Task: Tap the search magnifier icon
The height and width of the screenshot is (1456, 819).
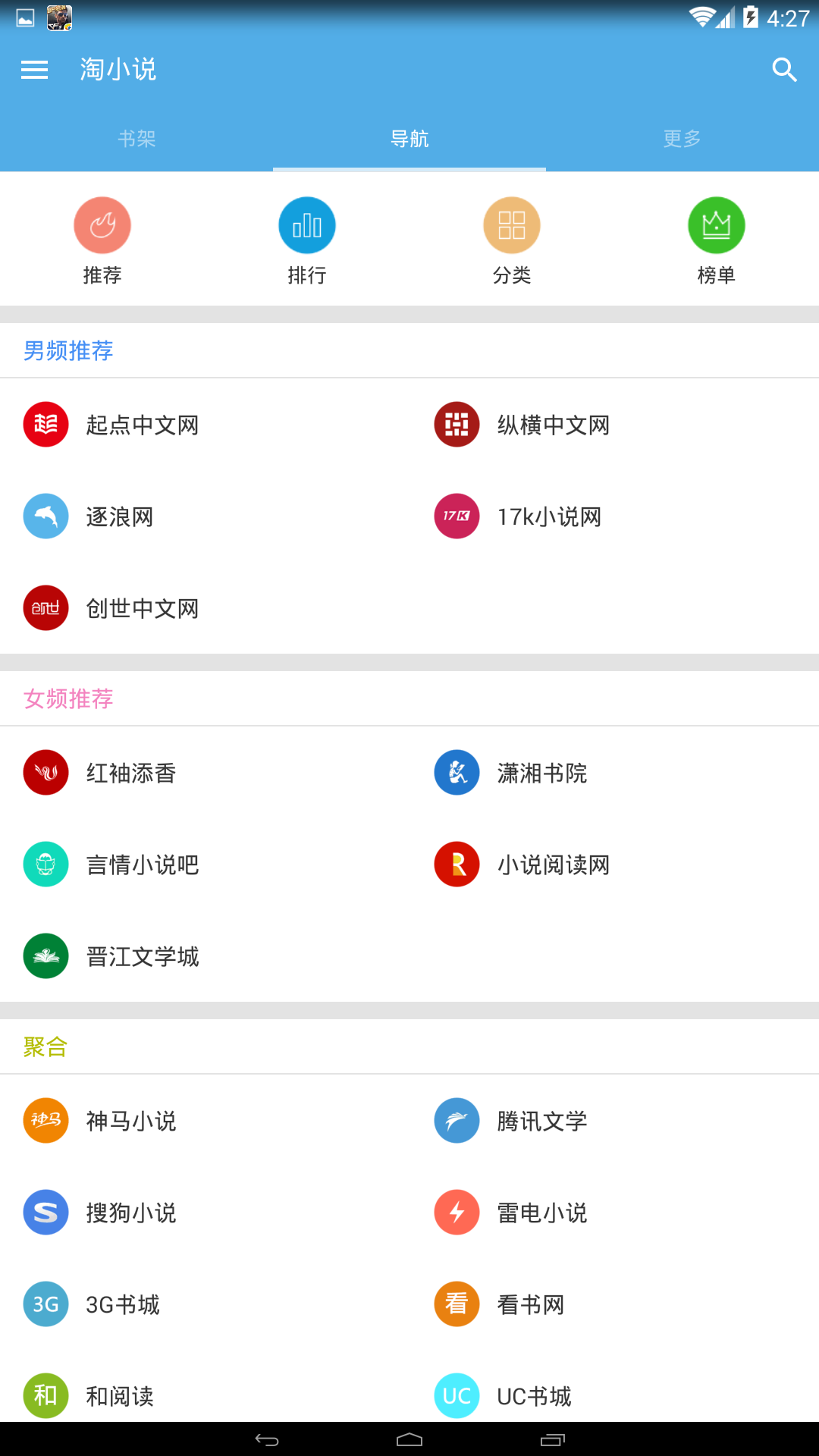Action: coord(784,70)
